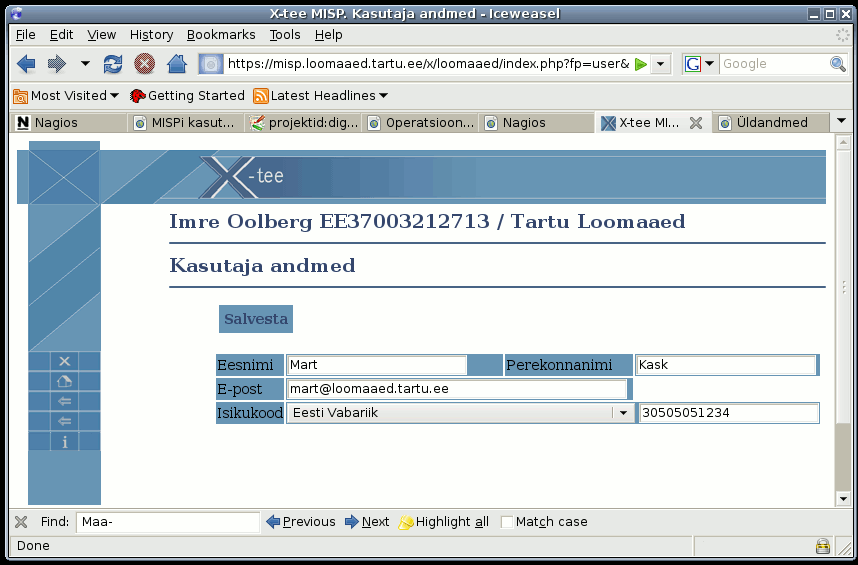Click the page scrollbar up arrow
Screen dimensions: 858x565
coord(843,143)
